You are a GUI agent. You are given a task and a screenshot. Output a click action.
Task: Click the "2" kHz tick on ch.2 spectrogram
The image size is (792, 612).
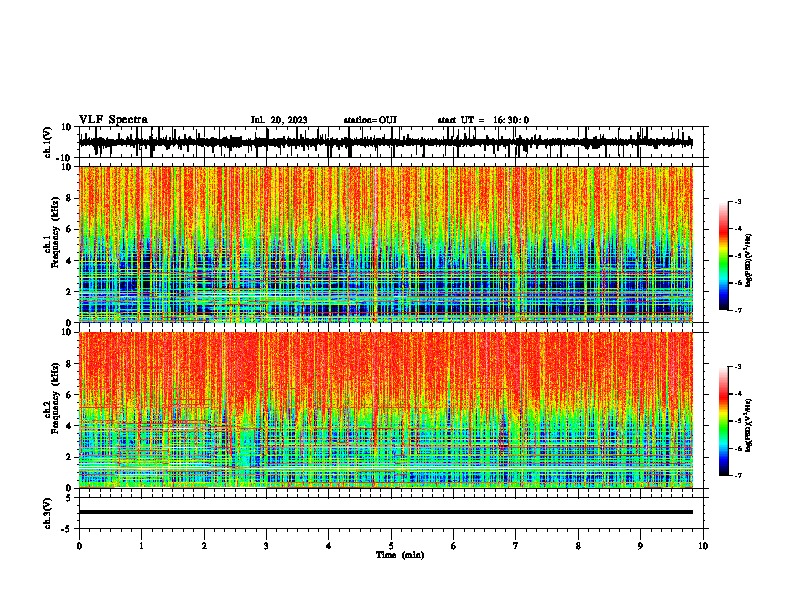[x=69, y=457]
